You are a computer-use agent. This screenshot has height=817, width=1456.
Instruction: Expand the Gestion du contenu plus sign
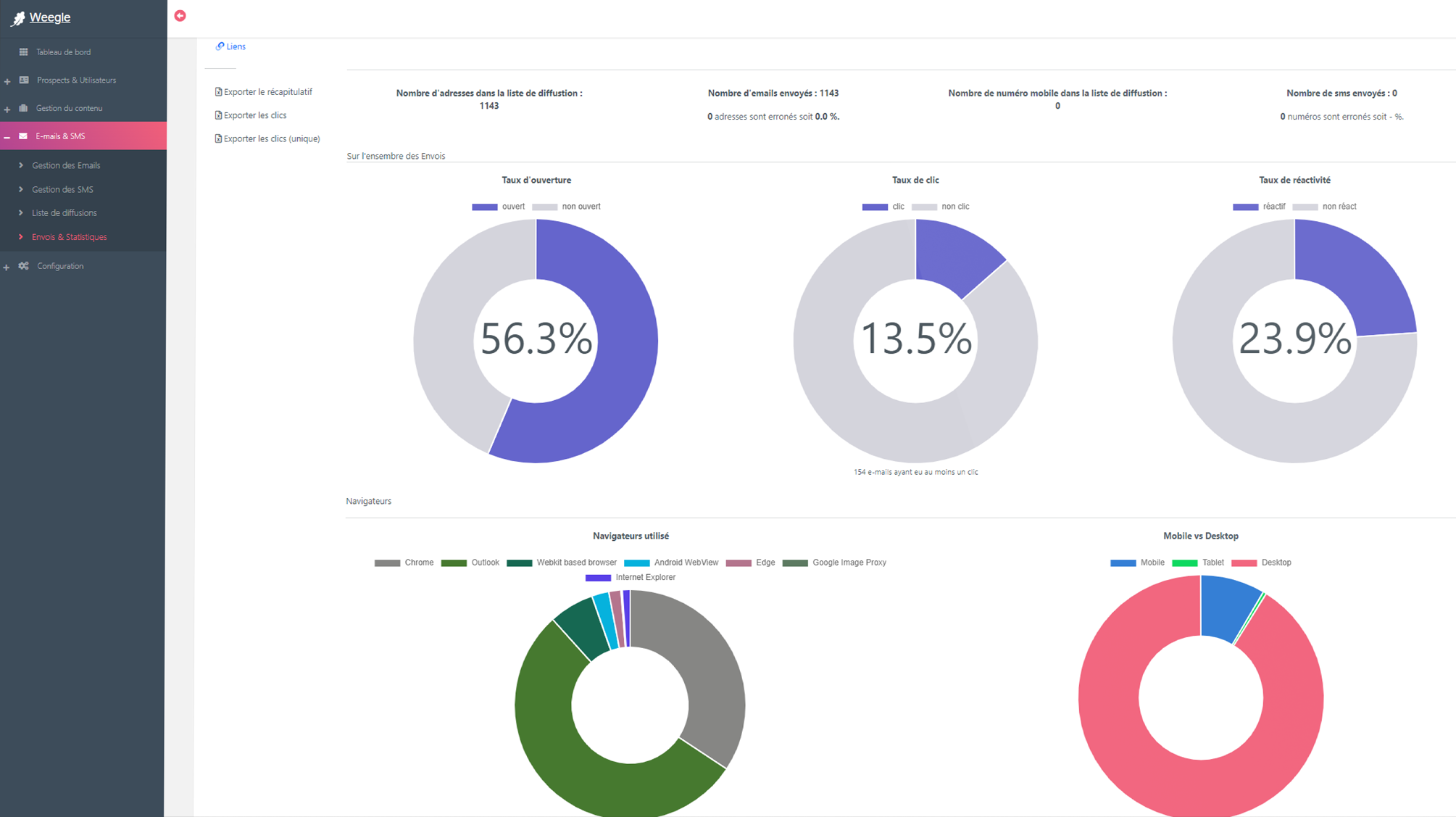[x=7, y=109]
